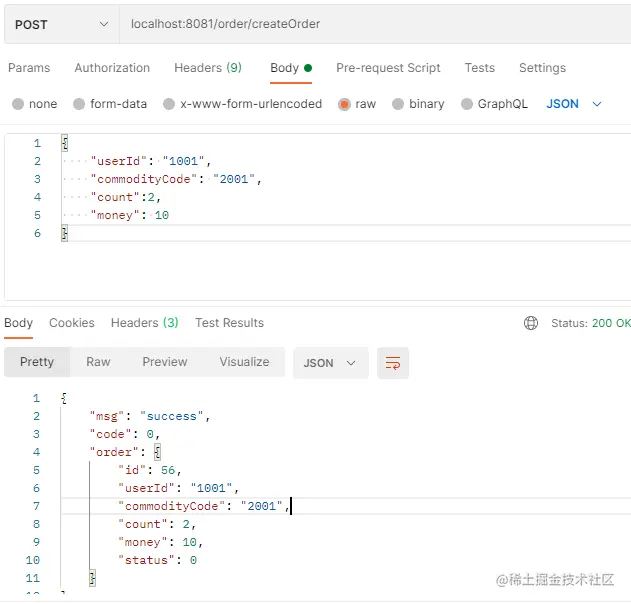The height and width of the screenshot is (604, 631).
Task: Click response line "status": 0
Action: [157, 560]
